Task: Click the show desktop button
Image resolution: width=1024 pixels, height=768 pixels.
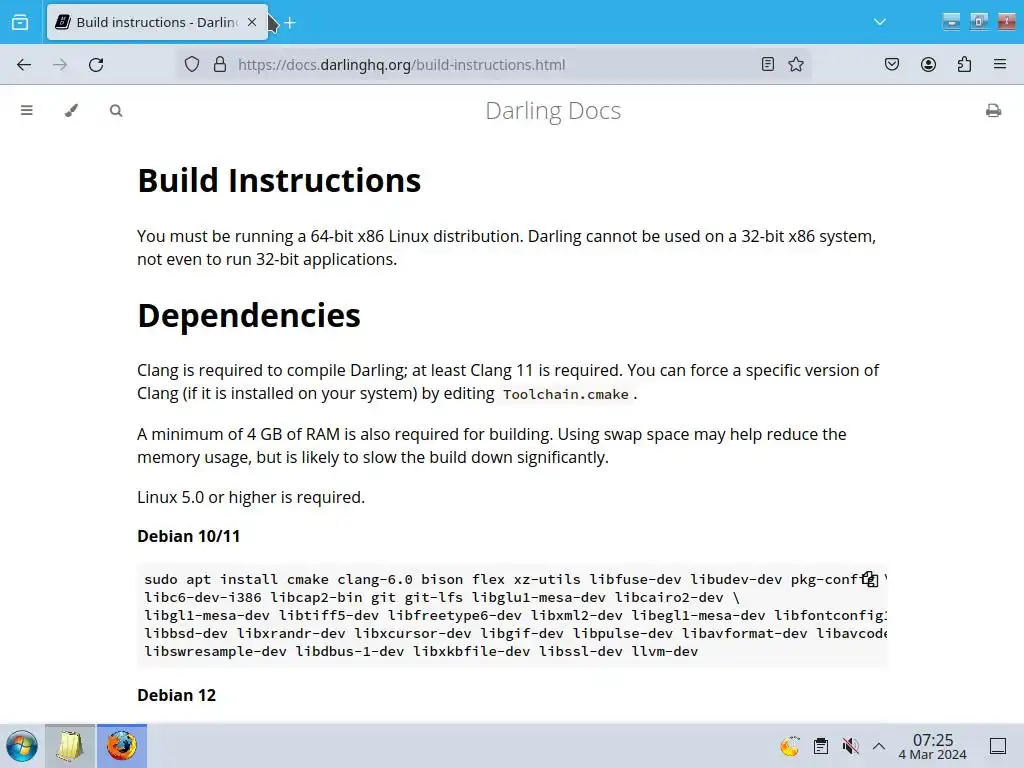Action: point(998,746)
